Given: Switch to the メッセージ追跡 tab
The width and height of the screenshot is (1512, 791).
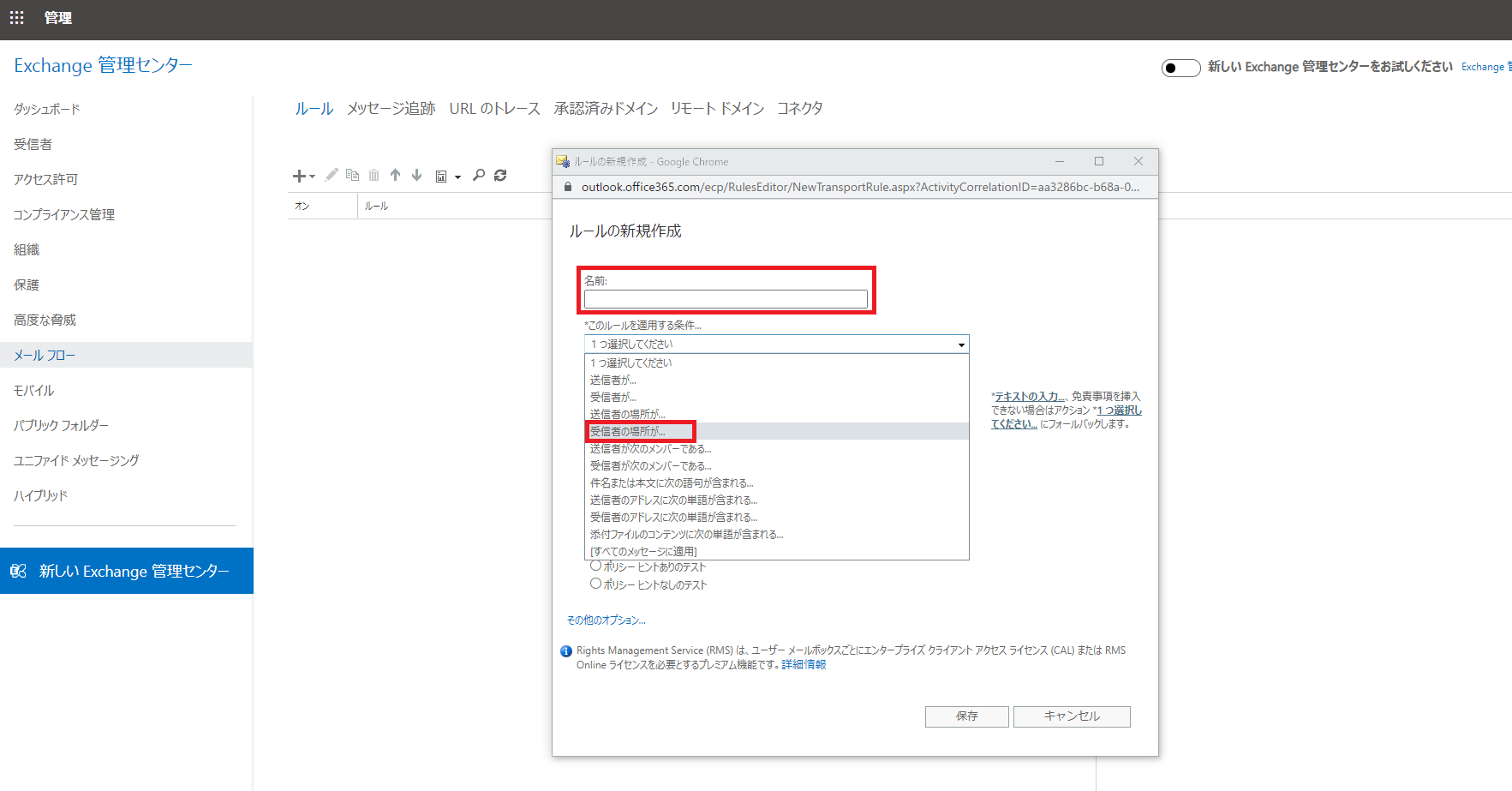Looking at the screenshot, I should click(x=391, y=109).
